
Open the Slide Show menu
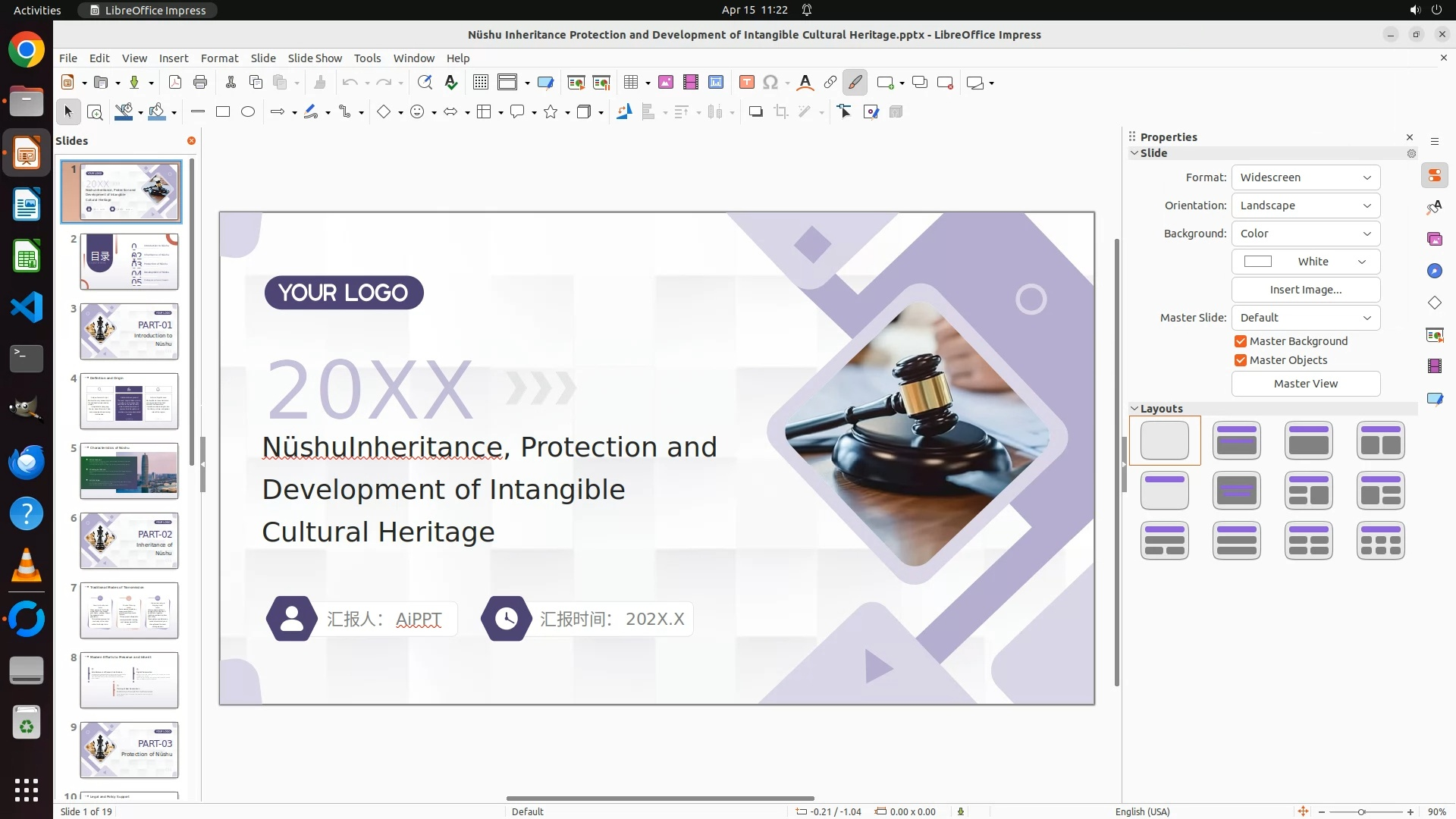pos(315,58)
